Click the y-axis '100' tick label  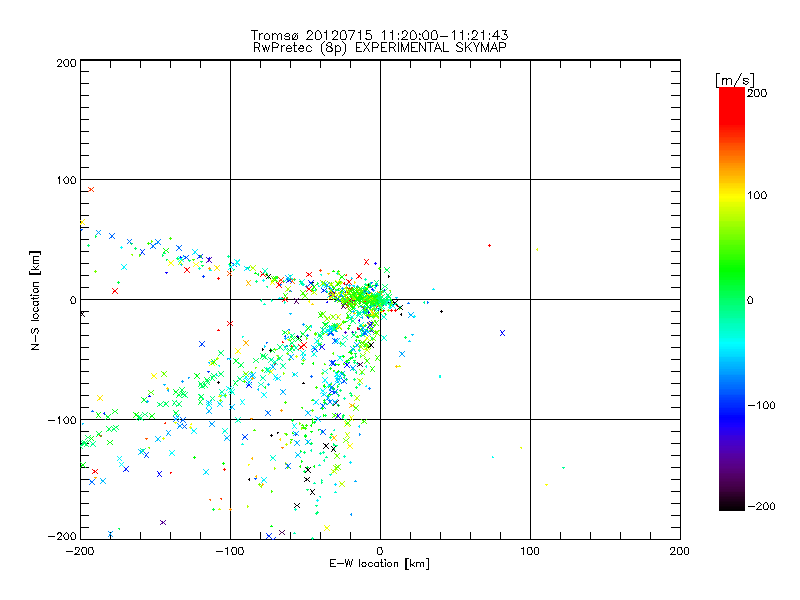click(66, 180)
